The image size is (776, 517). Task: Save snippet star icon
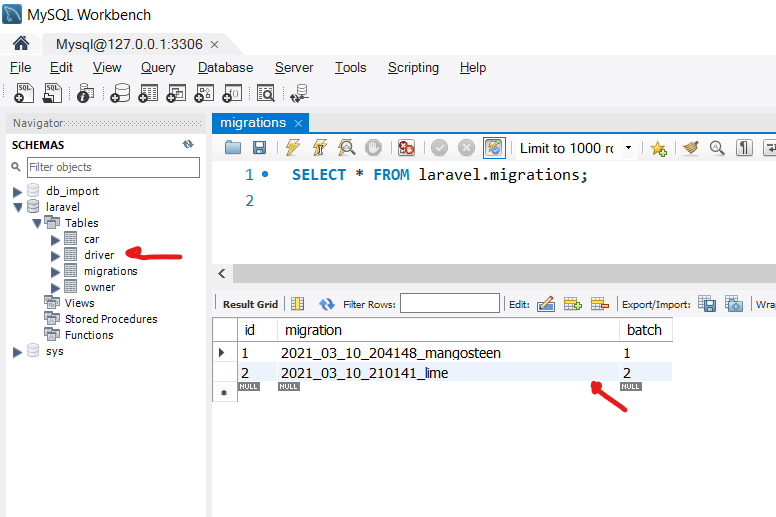coord(658,148)
